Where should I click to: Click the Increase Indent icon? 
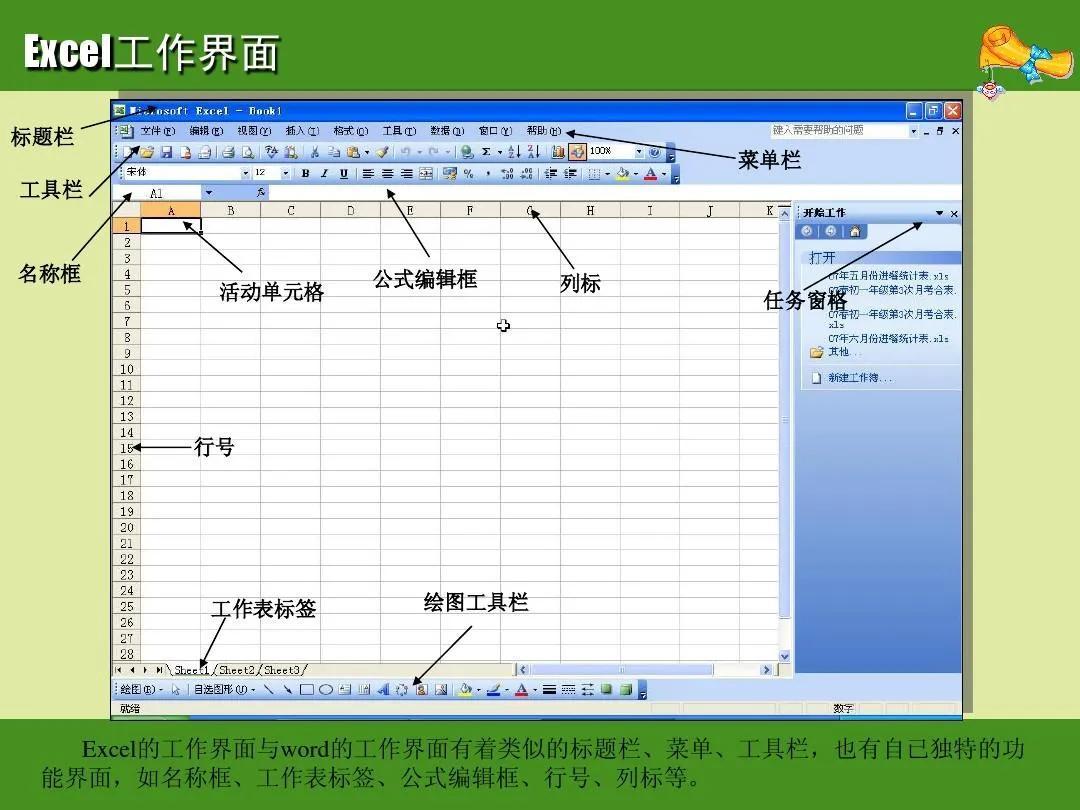pyautogui.click(x=570, y=174)
